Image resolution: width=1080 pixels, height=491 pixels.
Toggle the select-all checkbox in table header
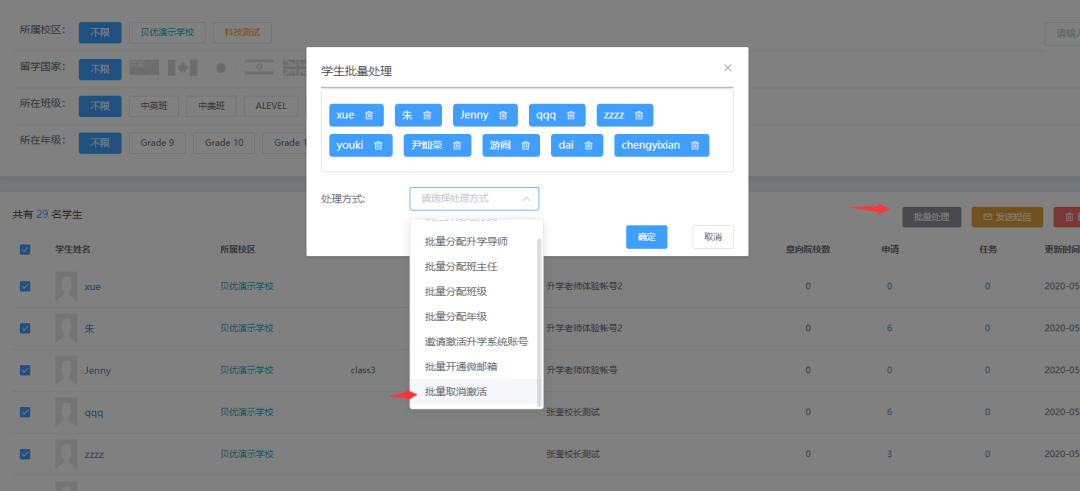point(25,249)
